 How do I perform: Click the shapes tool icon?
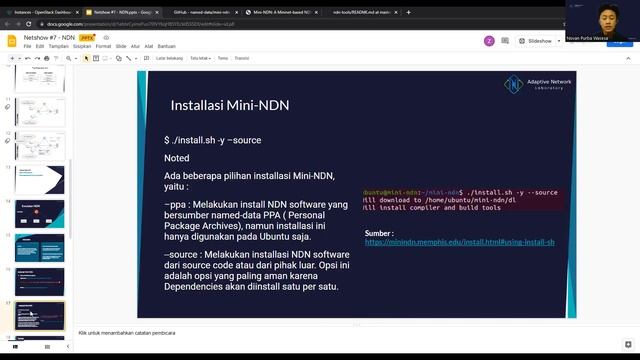tap(119, 58)
